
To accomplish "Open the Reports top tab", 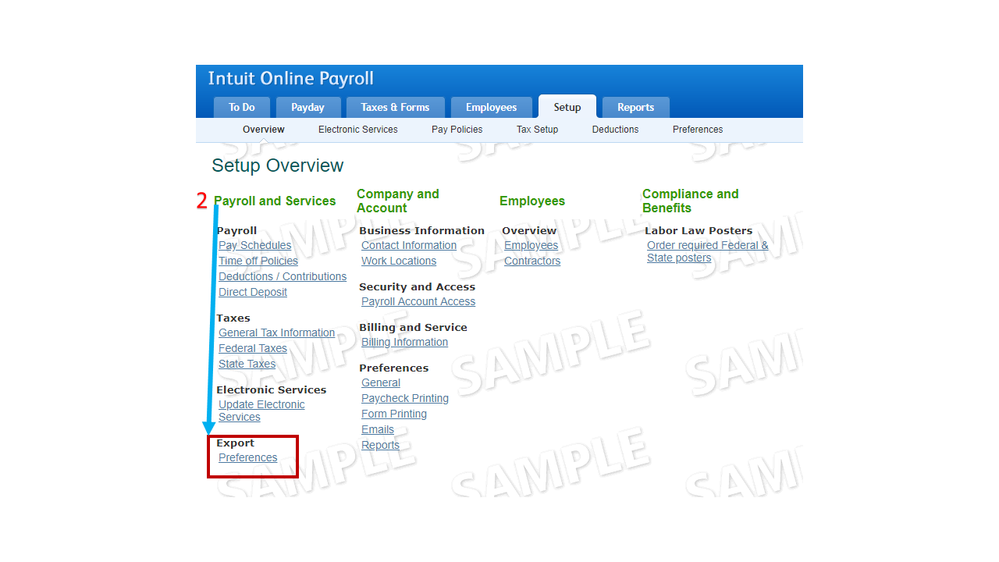I will coord(636,107).
